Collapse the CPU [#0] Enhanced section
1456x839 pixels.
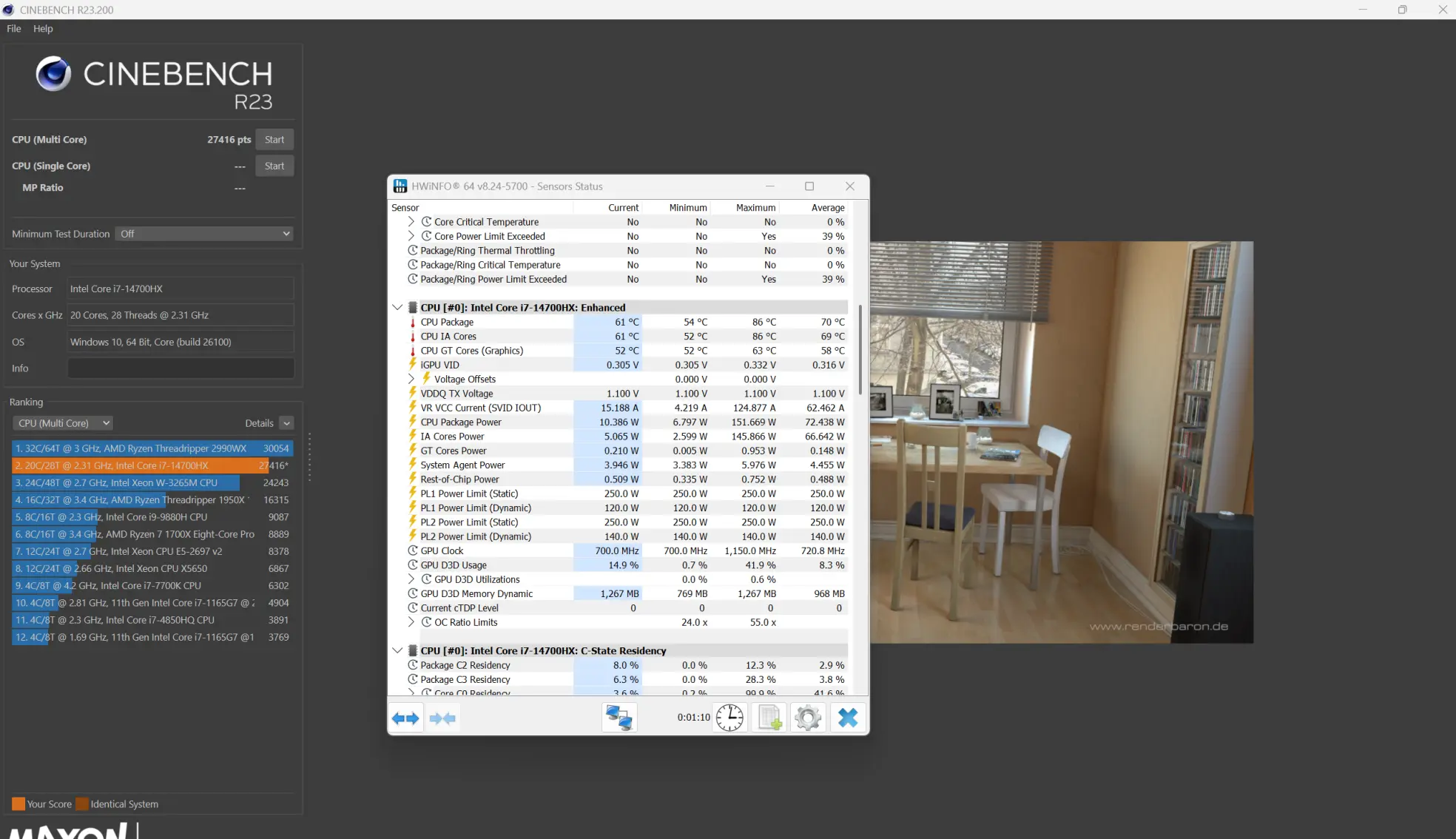pos(397,308)
